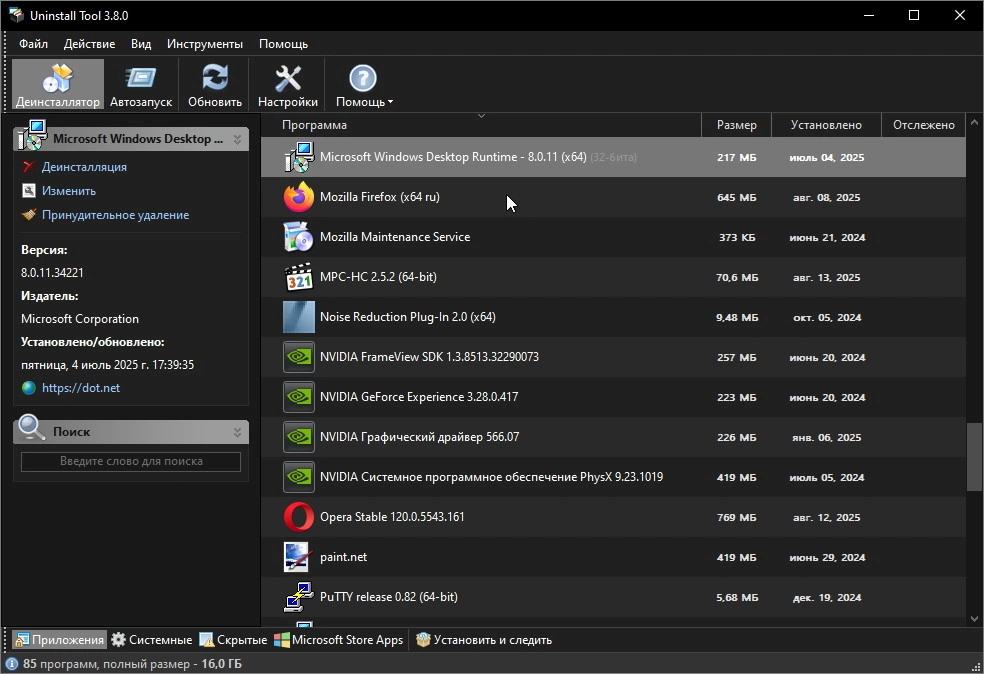Click the 645 МБ size cell
Screen dimensions: 984x674
coord(737,198)
